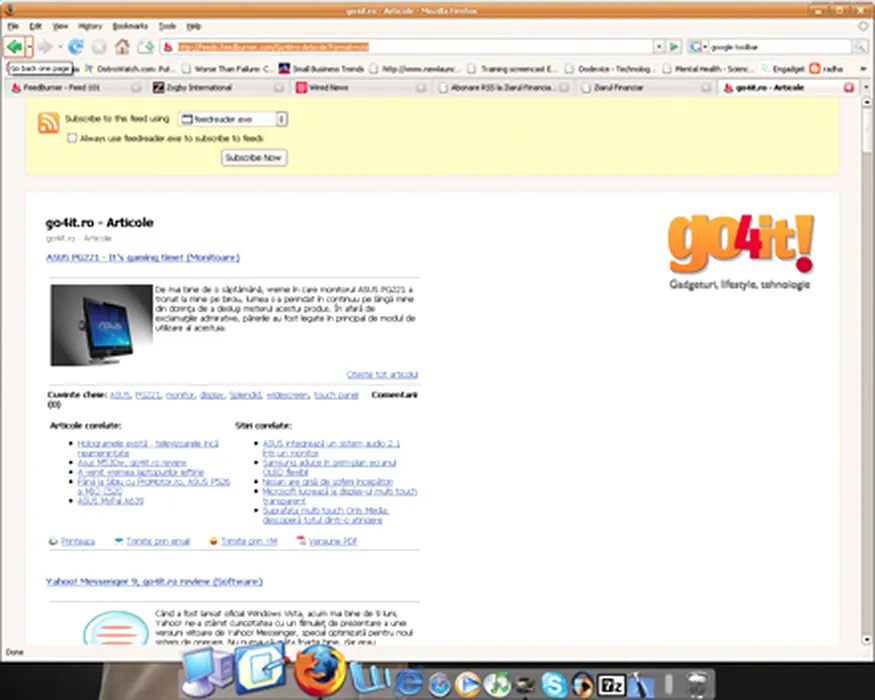Go to the Home page
This screenshot has height=700, width=875.
(122, 47)
